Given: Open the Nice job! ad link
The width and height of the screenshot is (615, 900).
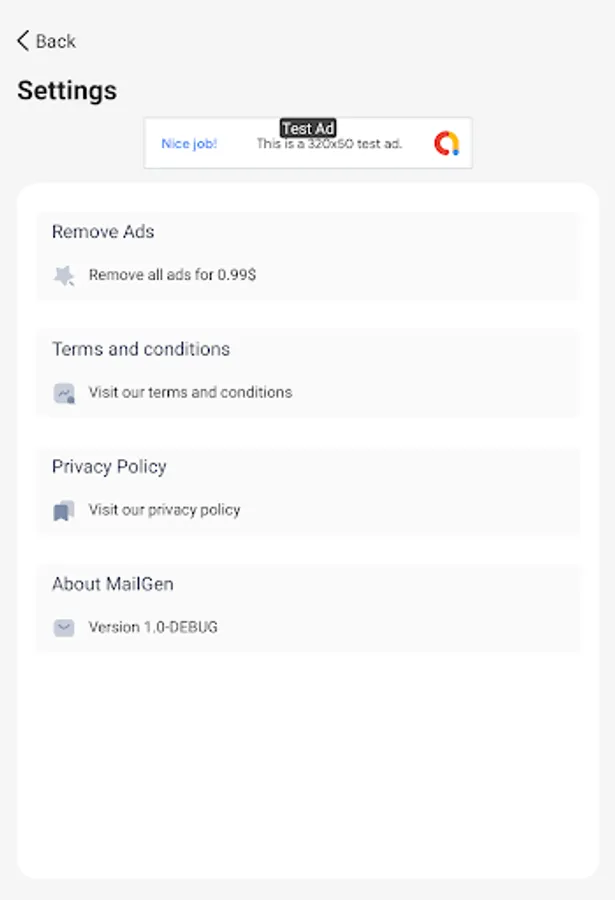Looking at the screenshot, I should pyautogui.click(x=189, y=144).
